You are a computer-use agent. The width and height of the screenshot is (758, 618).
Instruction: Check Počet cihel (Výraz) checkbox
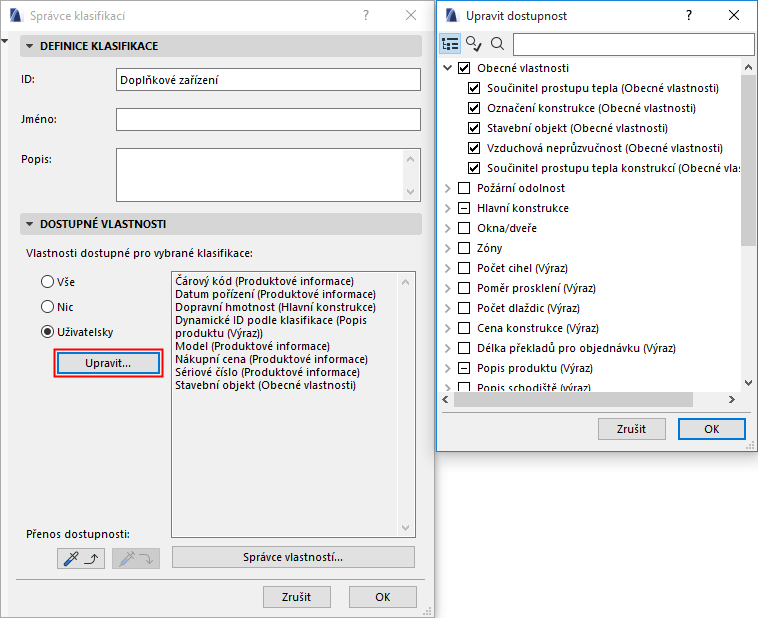(x=464, y=268)
